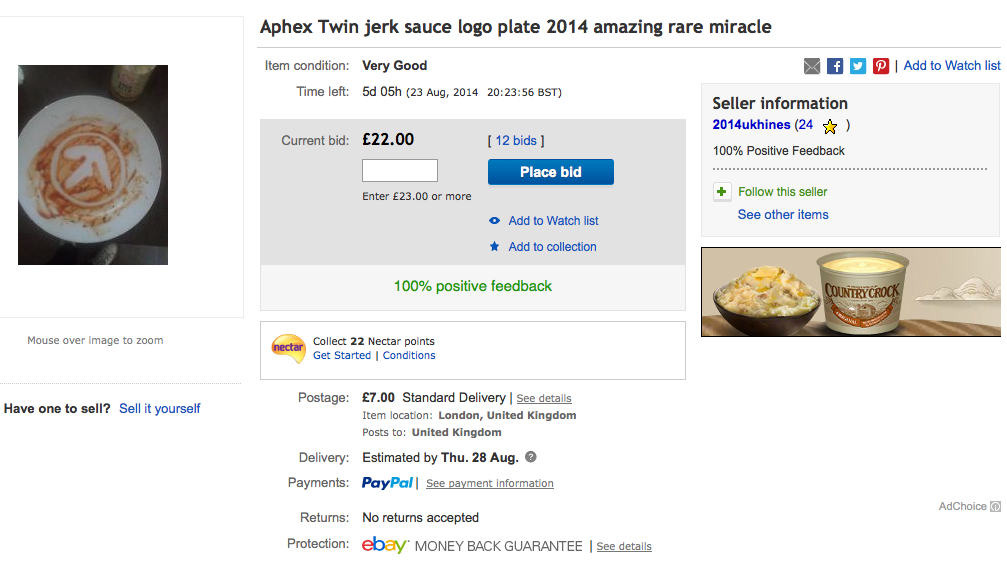
Task: Click See other items link
Action: (x=783, y=215)
